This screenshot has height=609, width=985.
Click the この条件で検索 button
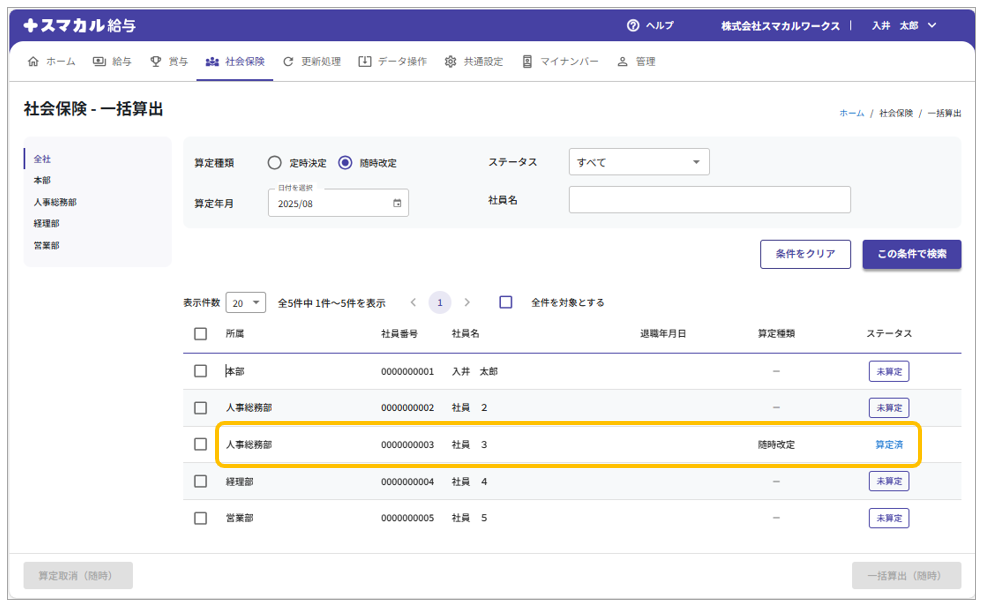911,254
